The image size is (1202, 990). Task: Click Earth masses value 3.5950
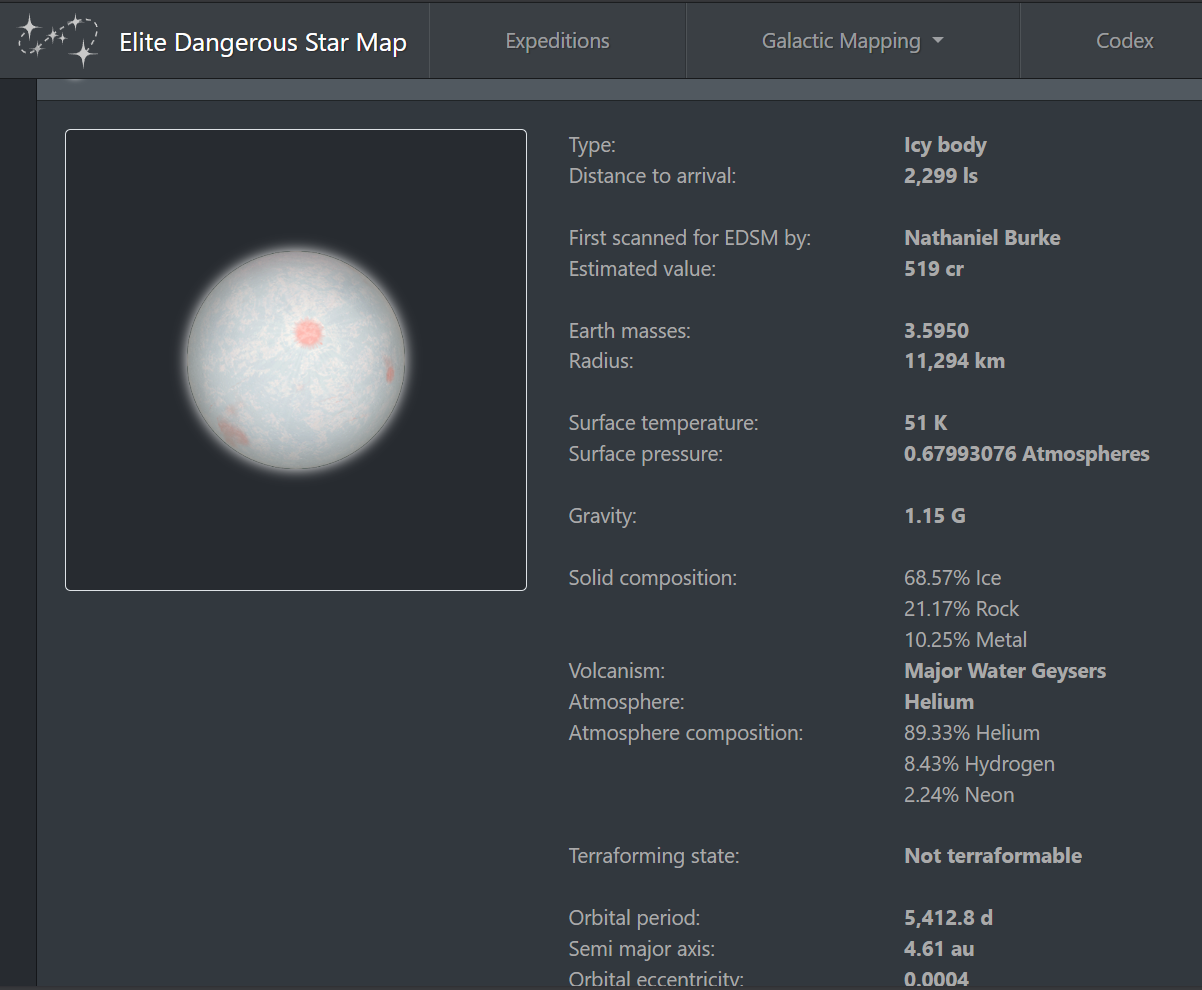[x=937, y=331]
